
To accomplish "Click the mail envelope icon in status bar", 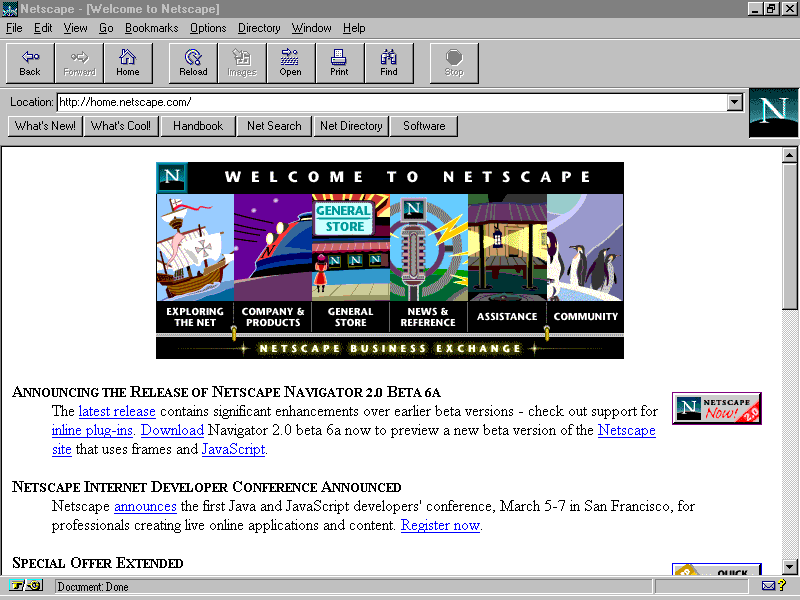I will click(768, 587).
